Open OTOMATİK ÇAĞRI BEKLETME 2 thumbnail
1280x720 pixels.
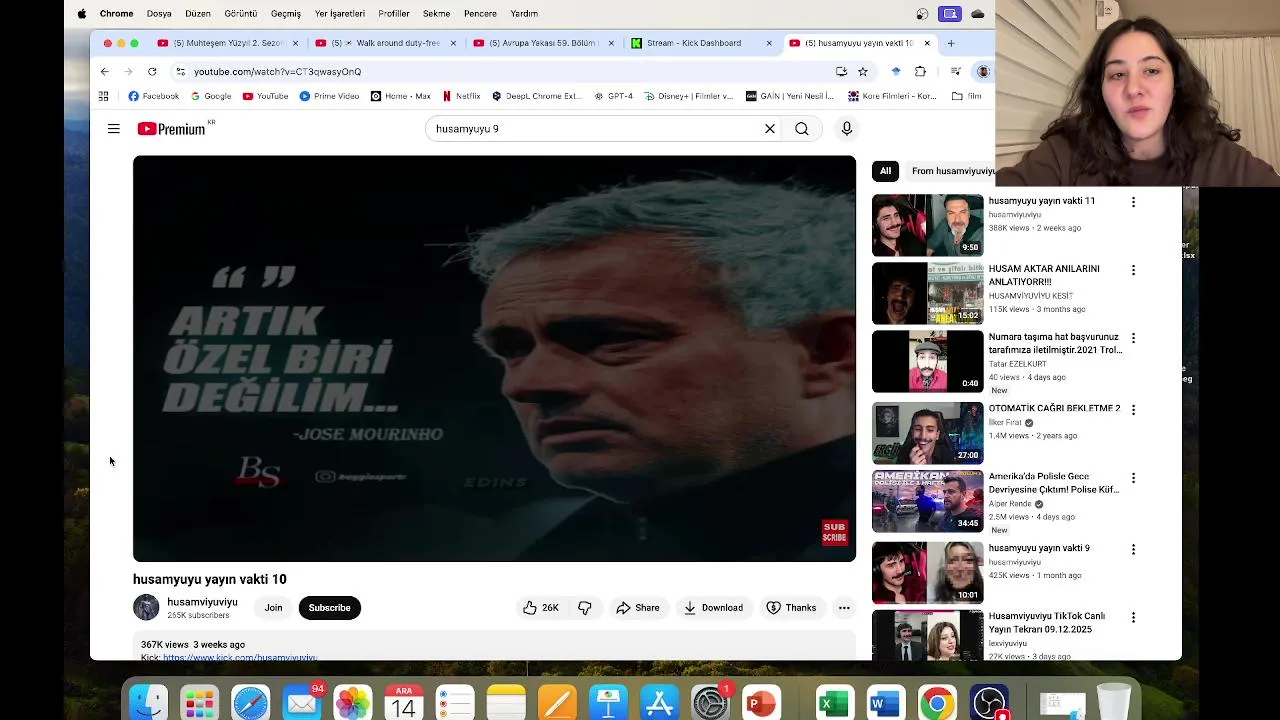click(x=928, y=433)
